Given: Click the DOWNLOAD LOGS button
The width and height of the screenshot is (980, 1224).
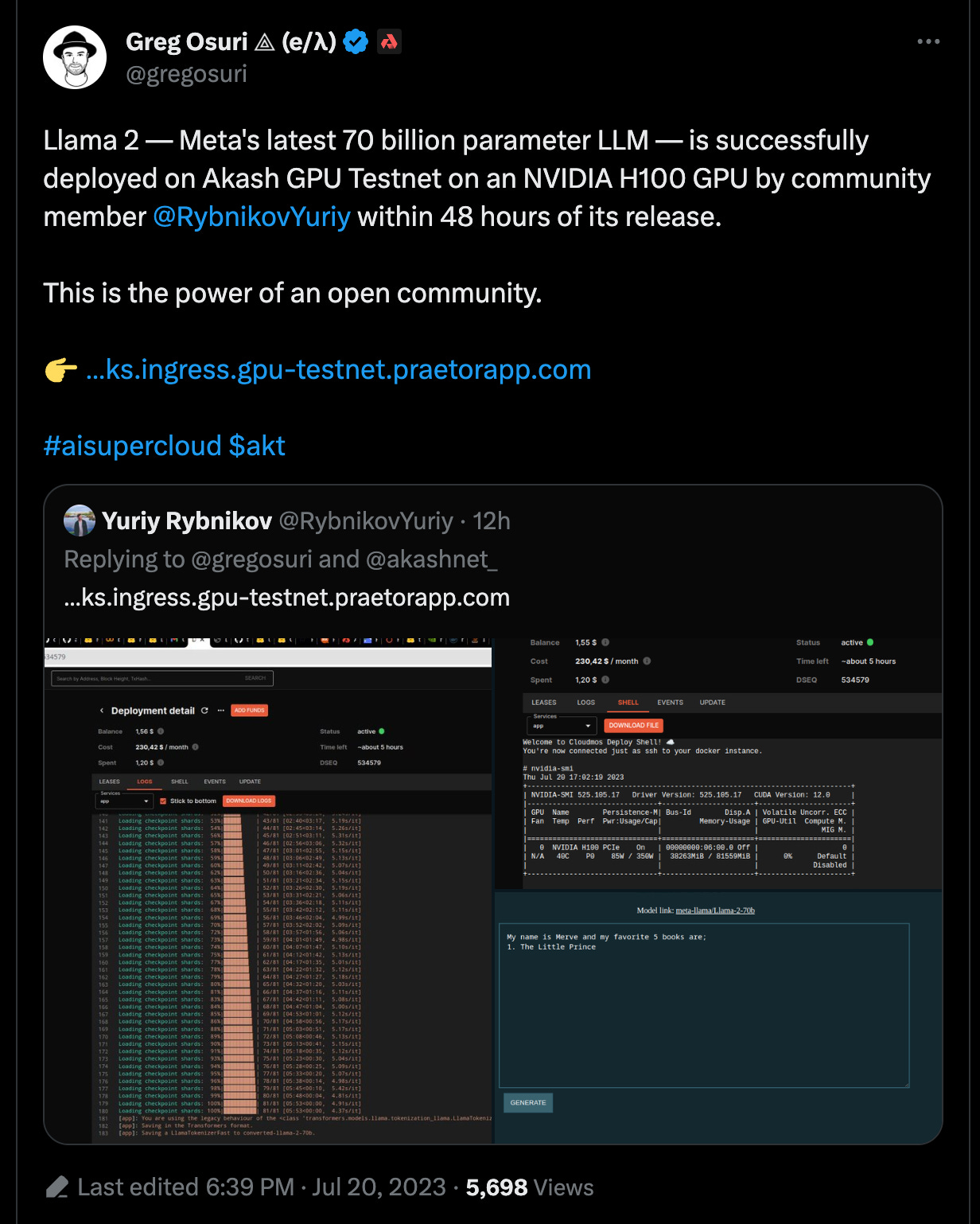Looking at the screenshot, I should pyautogui.click(x=249, y=801).
